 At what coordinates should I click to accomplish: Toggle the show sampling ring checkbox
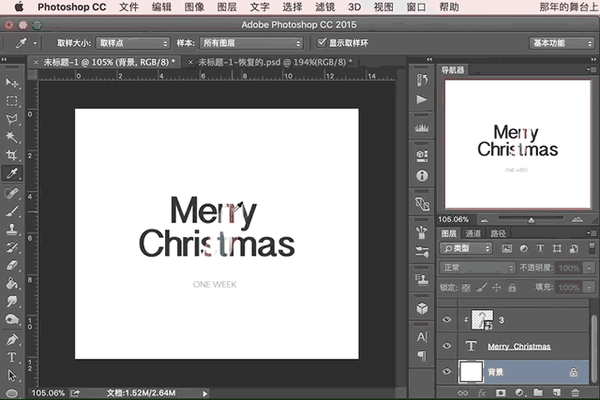click(322, 42)
